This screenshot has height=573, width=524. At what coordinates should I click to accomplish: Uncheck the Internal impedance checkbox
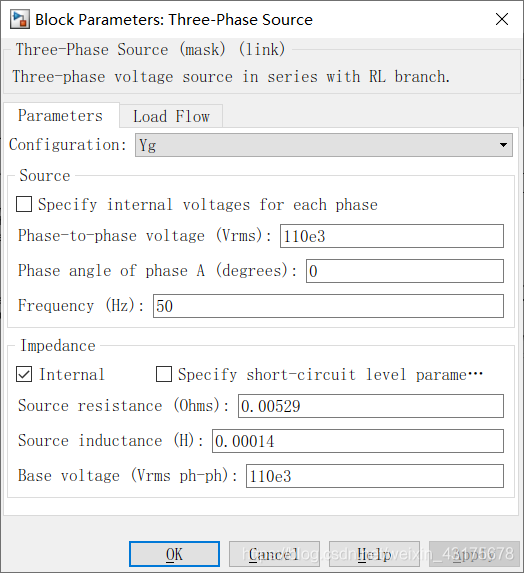click(24, 374)
